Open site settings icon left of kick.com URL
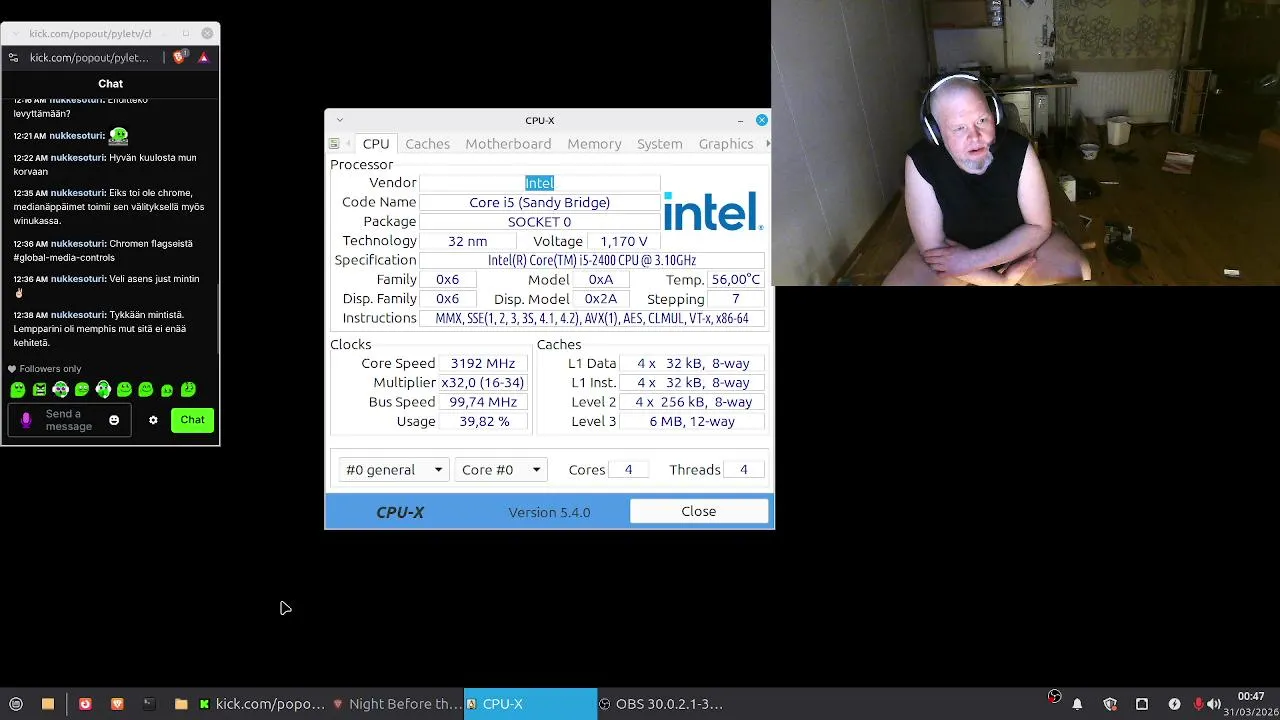1280x720 pixels. 13,58
